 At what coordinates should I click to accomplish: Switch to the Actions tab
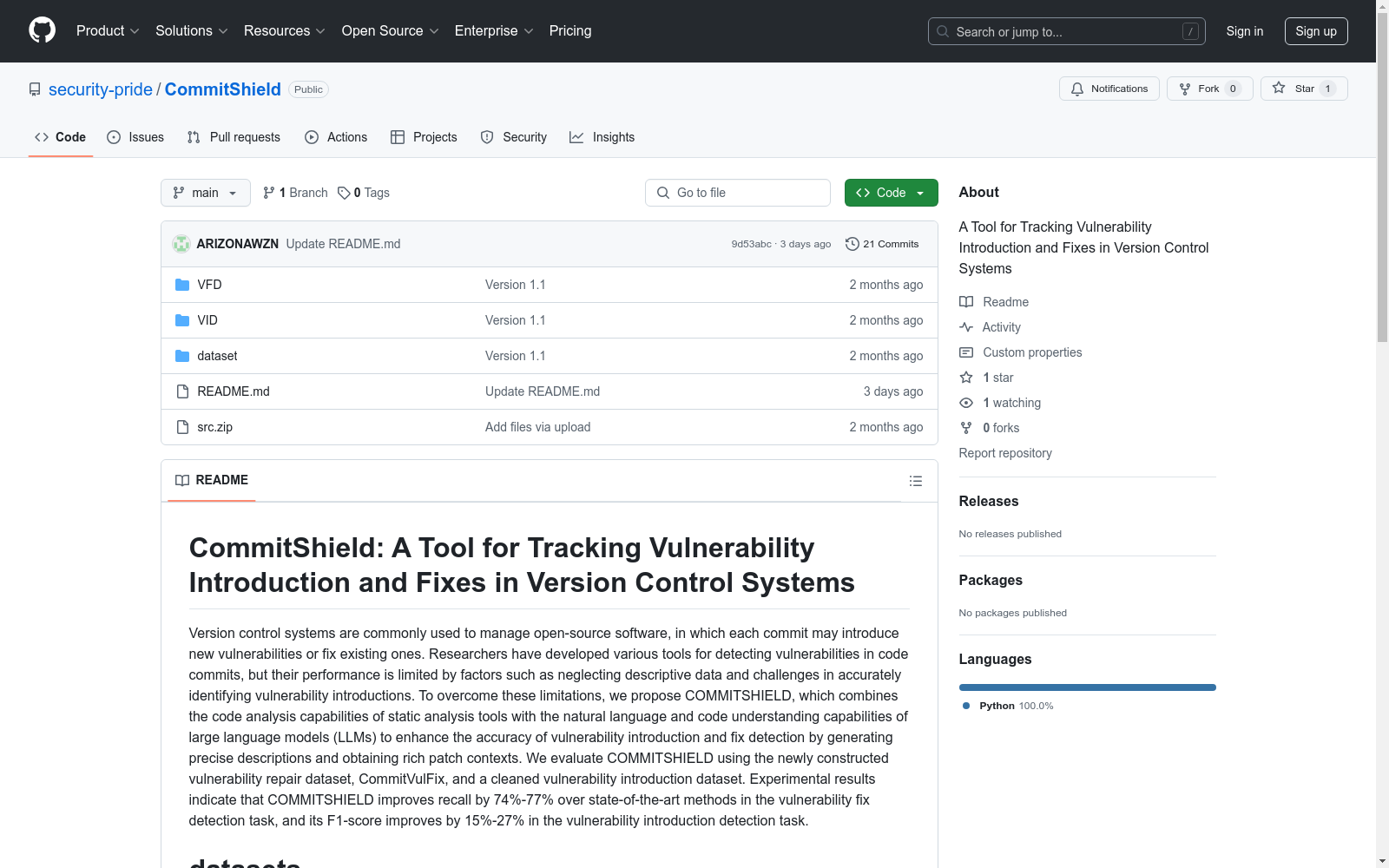click(x=336, y=137)
